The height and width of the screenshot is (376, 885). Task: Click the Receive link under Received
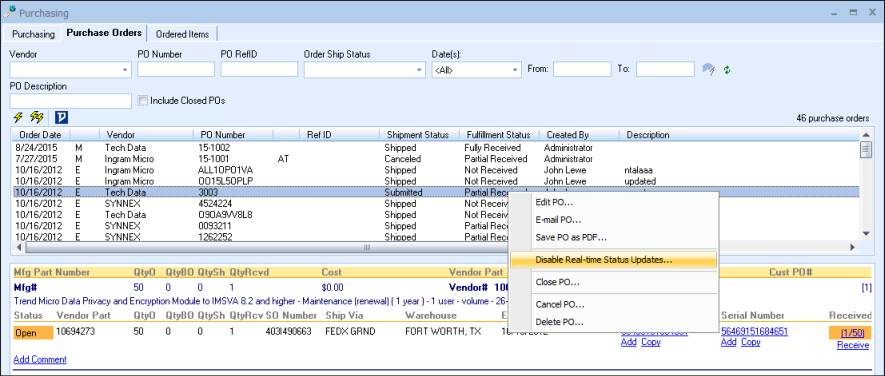853,345
